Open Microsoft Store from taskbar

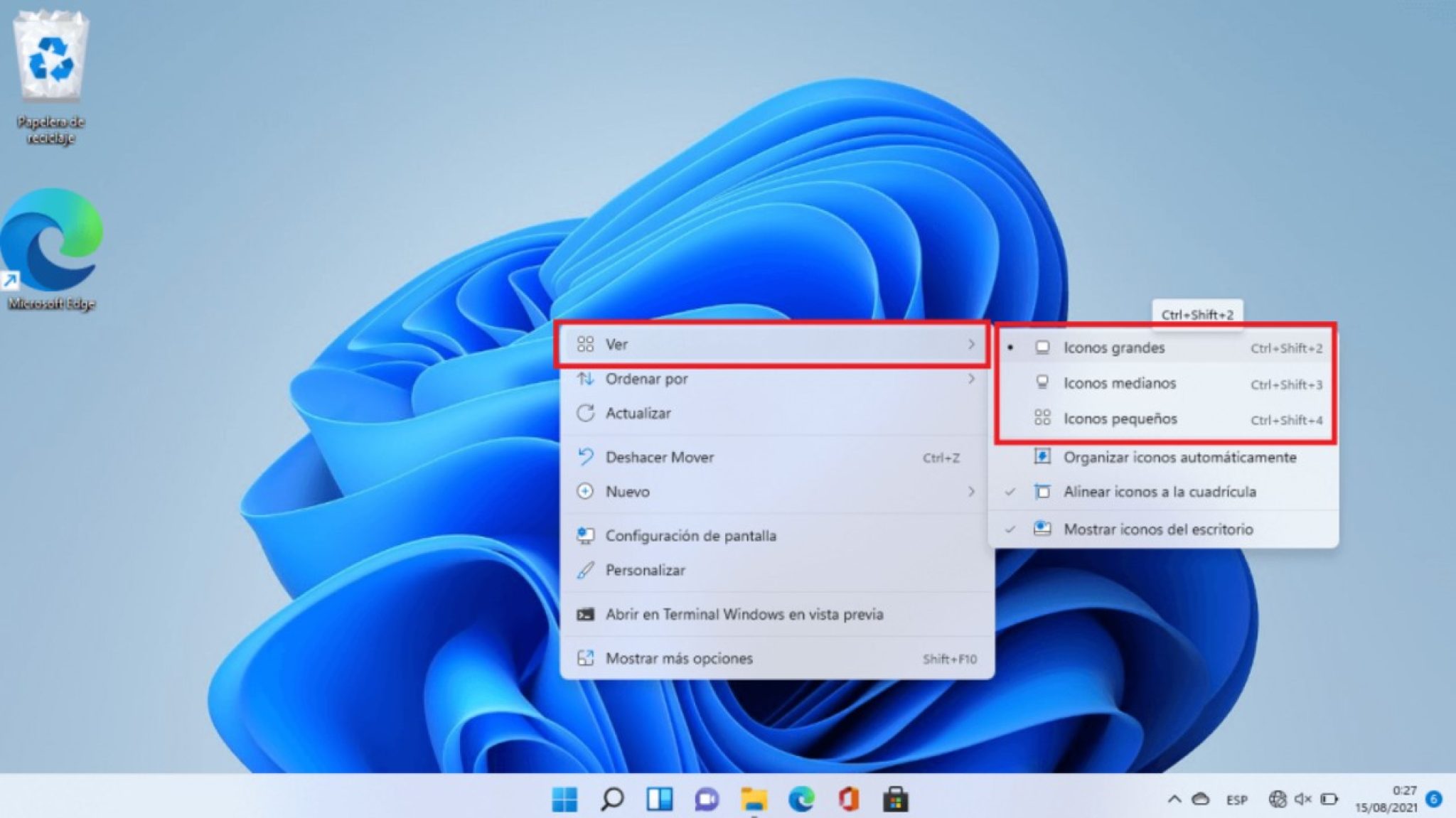pyautogui.click(x=895, y=800)
